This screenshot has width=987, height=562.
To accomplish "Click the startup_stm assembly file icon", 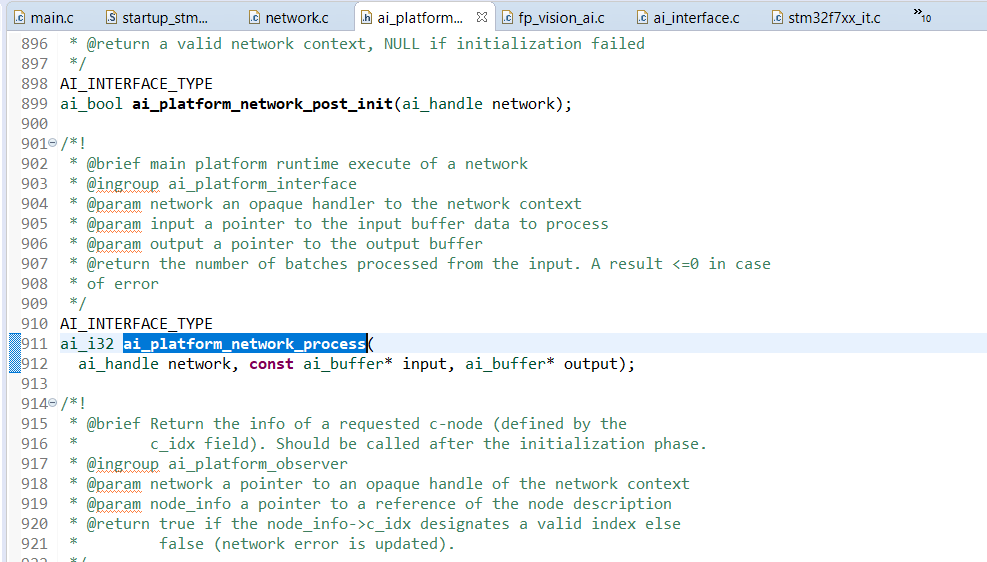I will pyautogui.click(x=111, y=18).
